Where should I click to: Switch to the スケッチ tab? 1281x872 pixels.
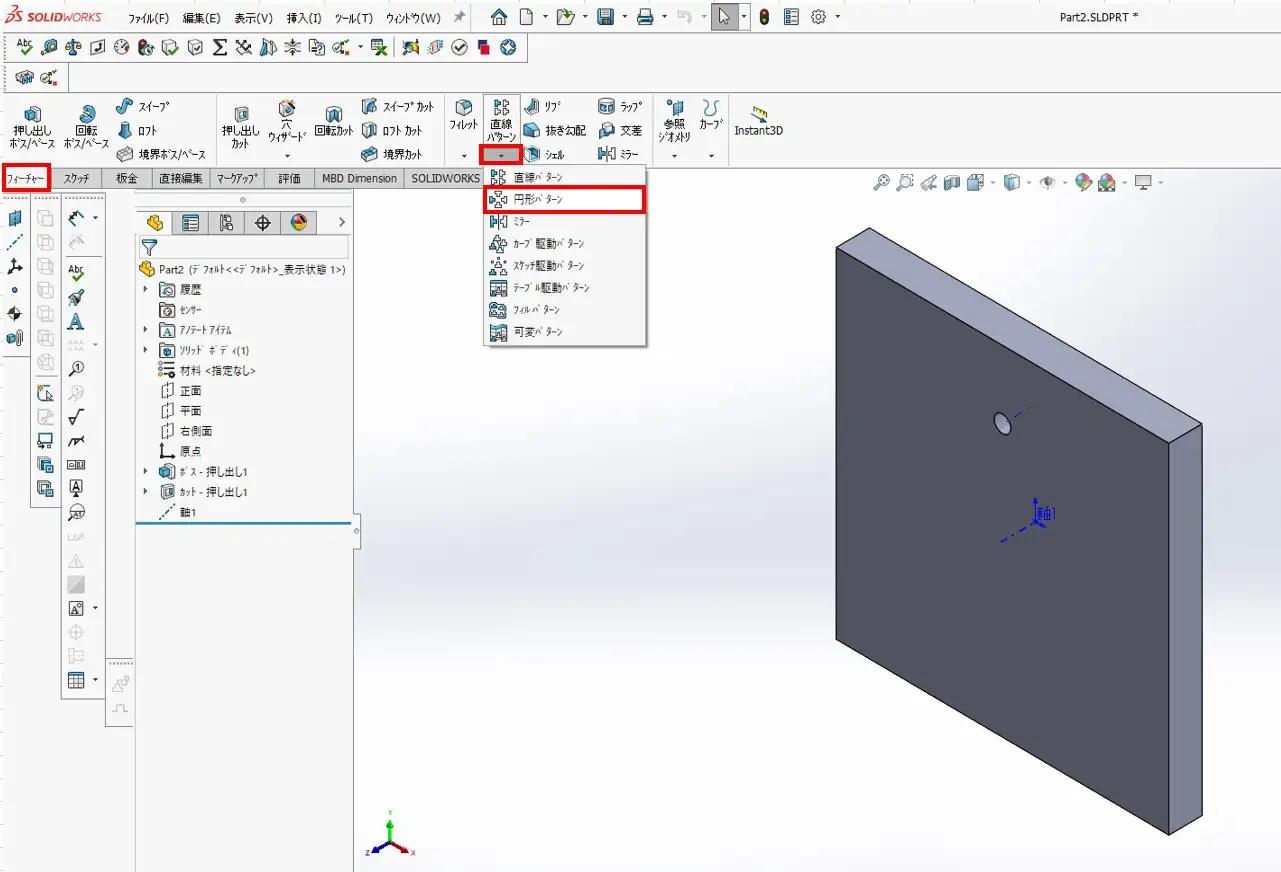pos(77,179)
